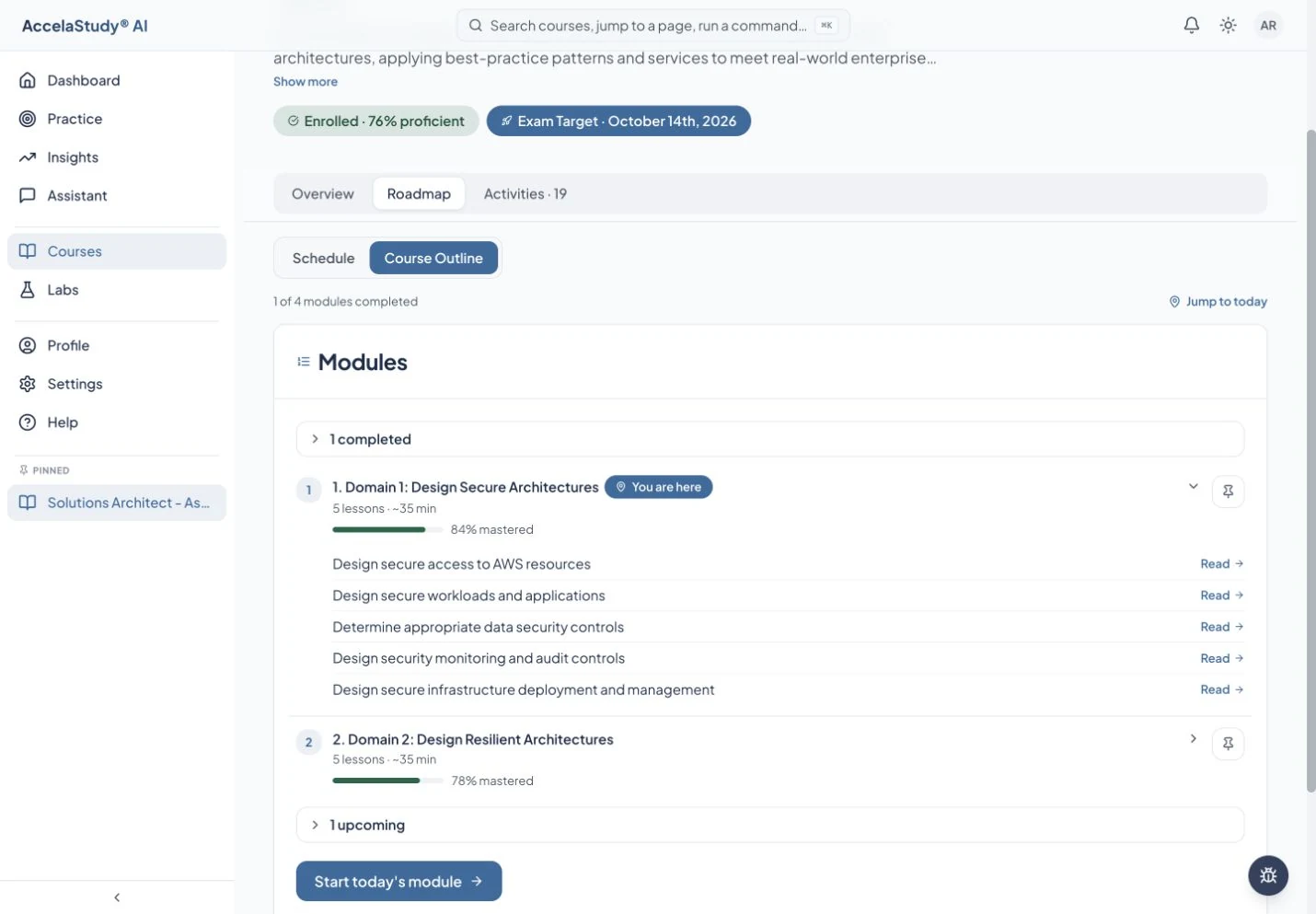Click Start today's module button
The image size is (1316, 914).
tap(398, 882)
